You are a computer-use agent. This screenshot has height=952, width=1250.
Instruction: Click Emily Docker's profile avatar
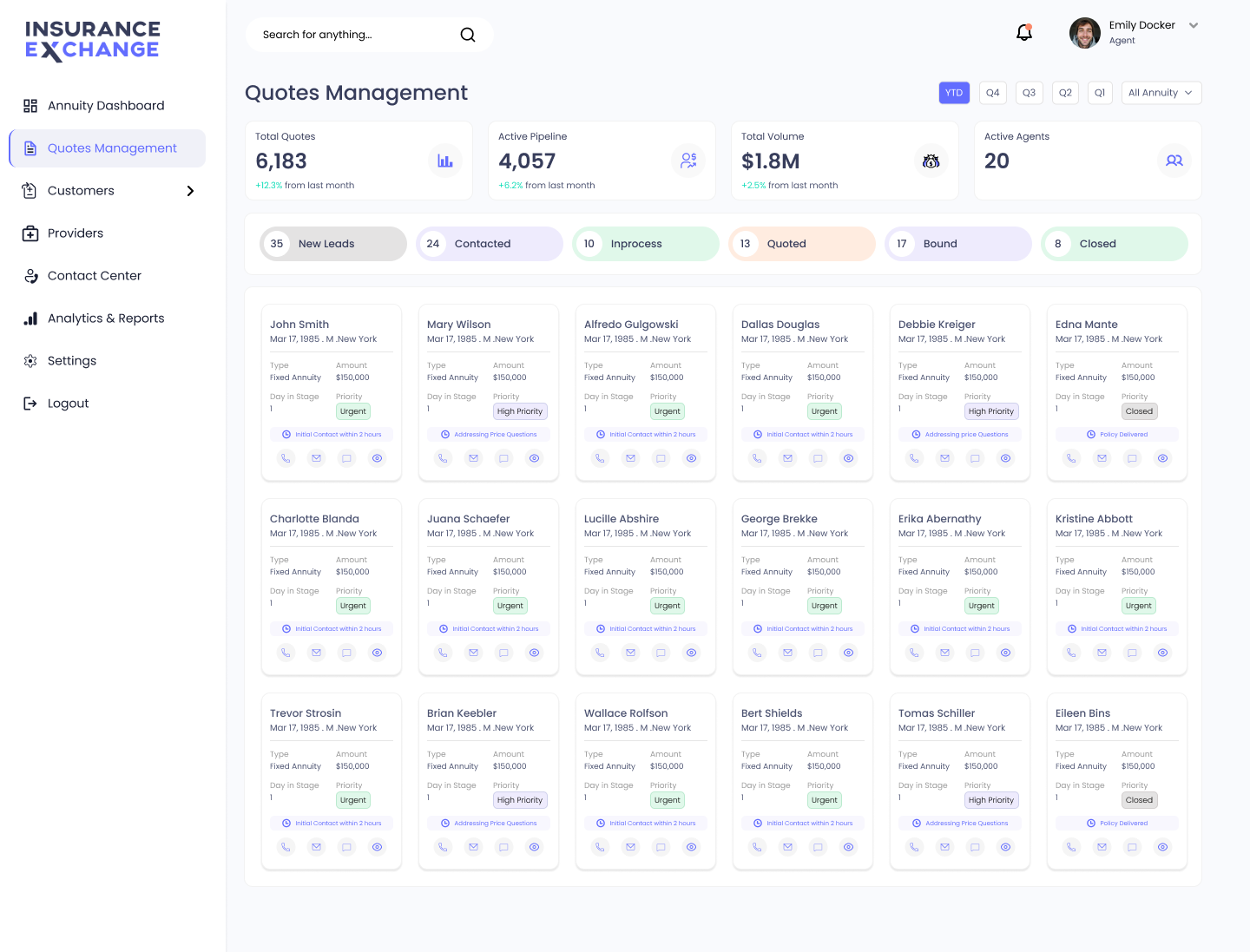coord(1085,33)
